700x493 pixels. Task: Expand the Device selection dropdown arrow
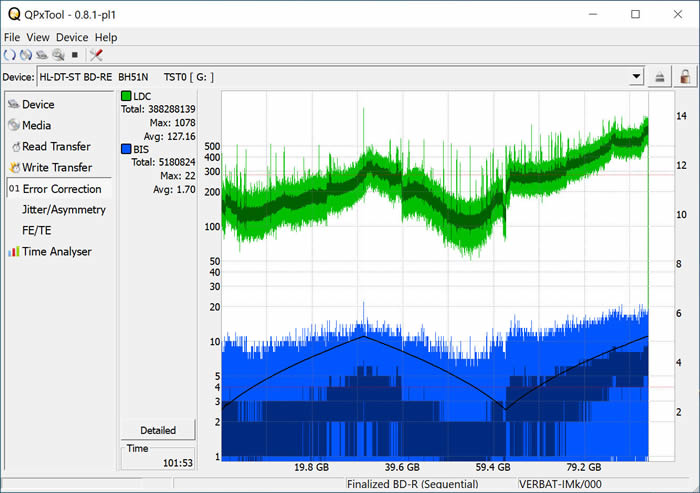636,77
